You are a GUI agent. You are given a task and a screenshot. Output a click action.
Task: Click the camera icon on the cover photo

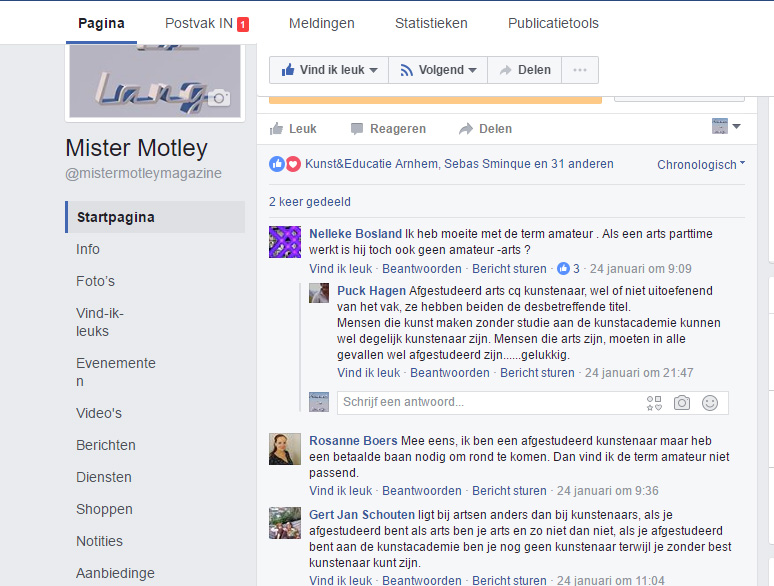coord(218,97)
